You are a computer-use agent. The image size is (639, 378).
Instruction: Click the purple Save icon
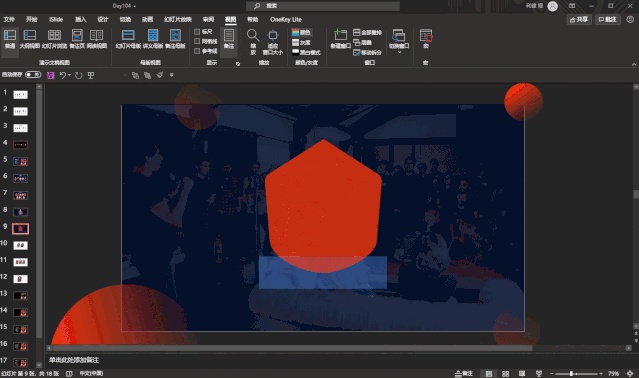[51, 75]
